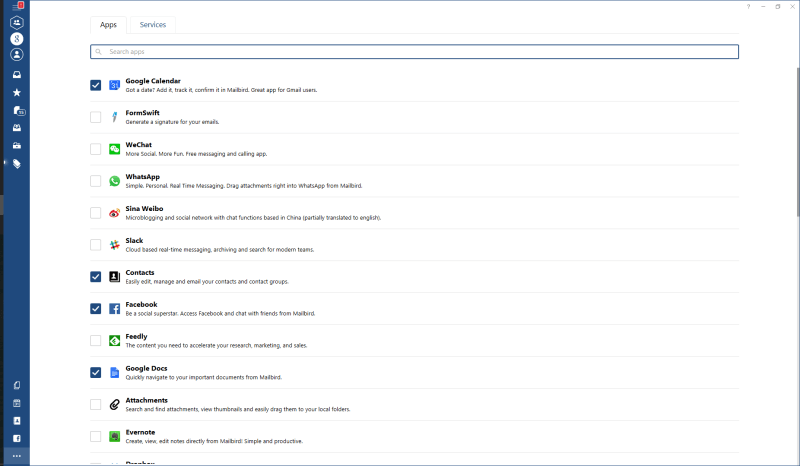Uncheck the Google Docs checkbox
Image resolution: width=800 pixels, height=466 pixels.
point(95,373)
